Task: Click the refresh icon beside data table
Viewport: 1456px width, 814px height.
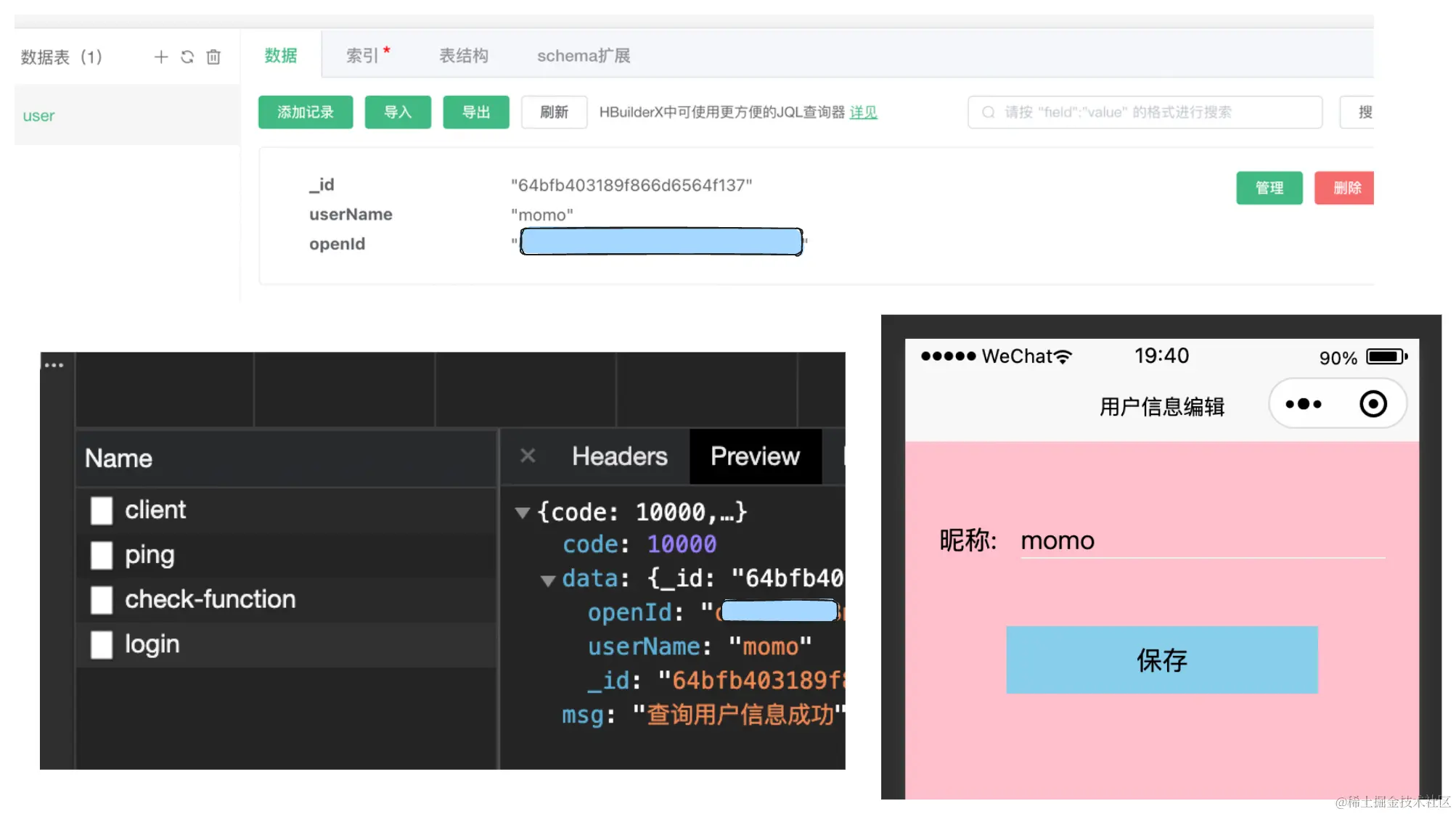Action: click(187, 57)
